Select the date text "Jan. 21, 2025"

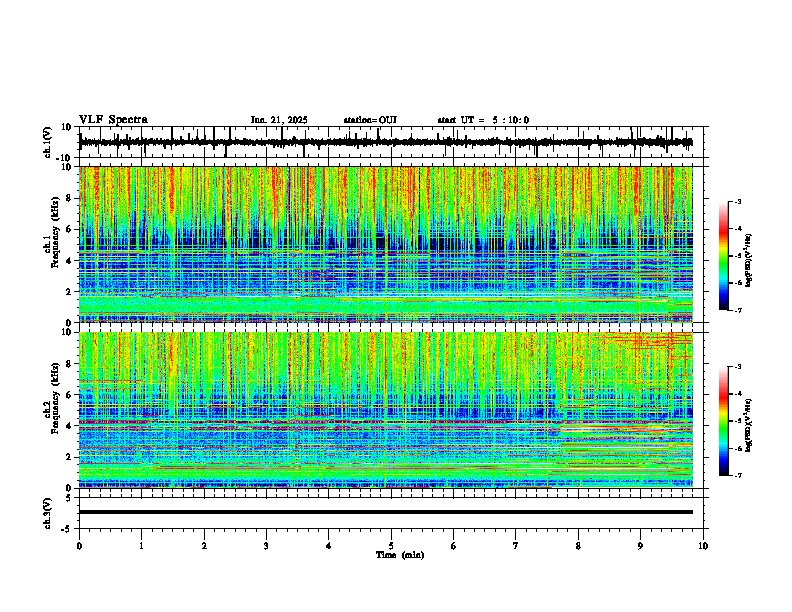coord(279,120)
